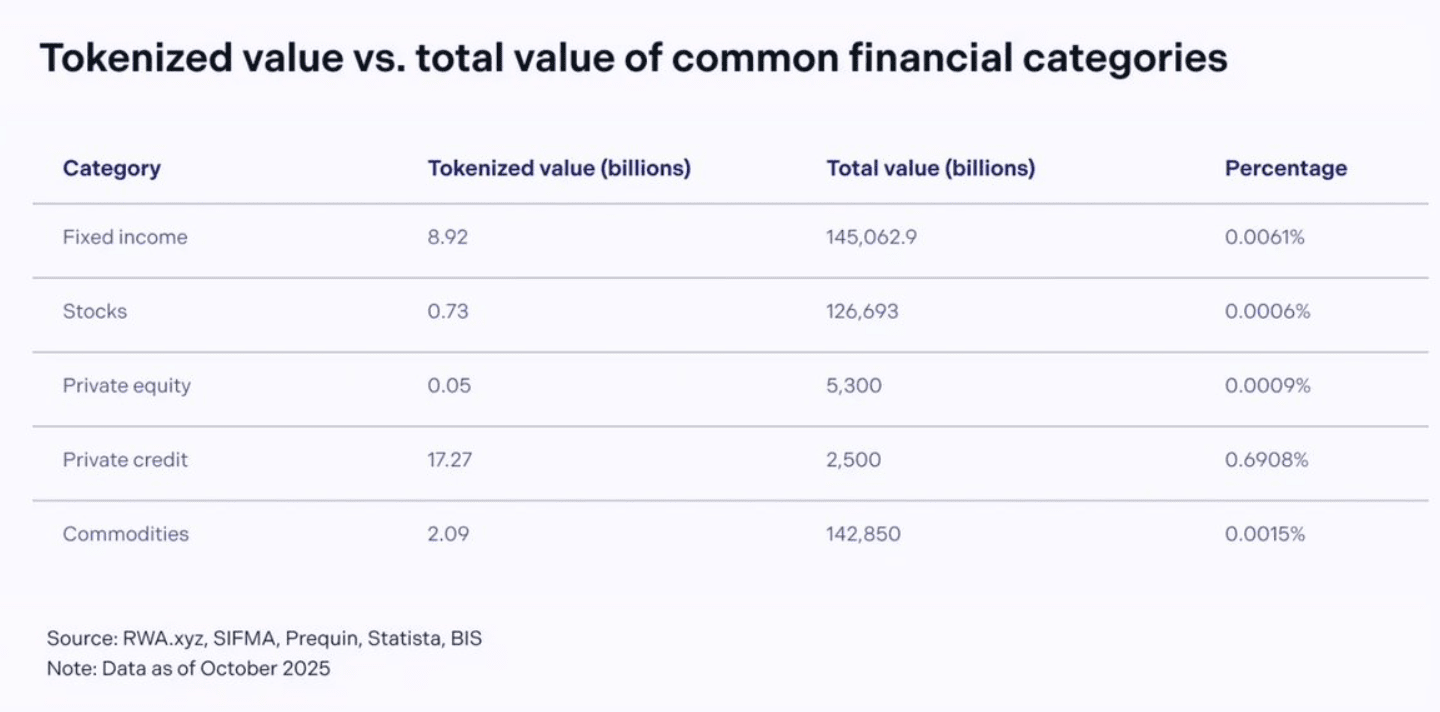
Task: Select the "Private equity" row label
Action: tap(126, 385)
